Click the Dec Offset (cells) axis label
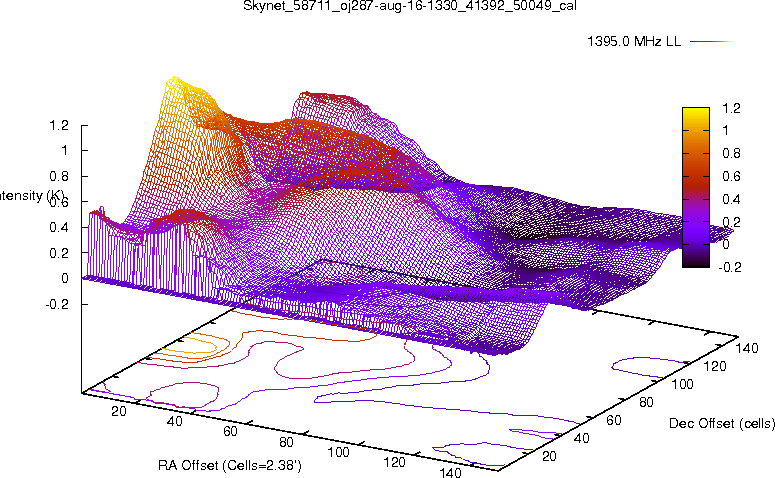This screenshot has width=775, height=478. pyautogui.click(x=722, y=423)
